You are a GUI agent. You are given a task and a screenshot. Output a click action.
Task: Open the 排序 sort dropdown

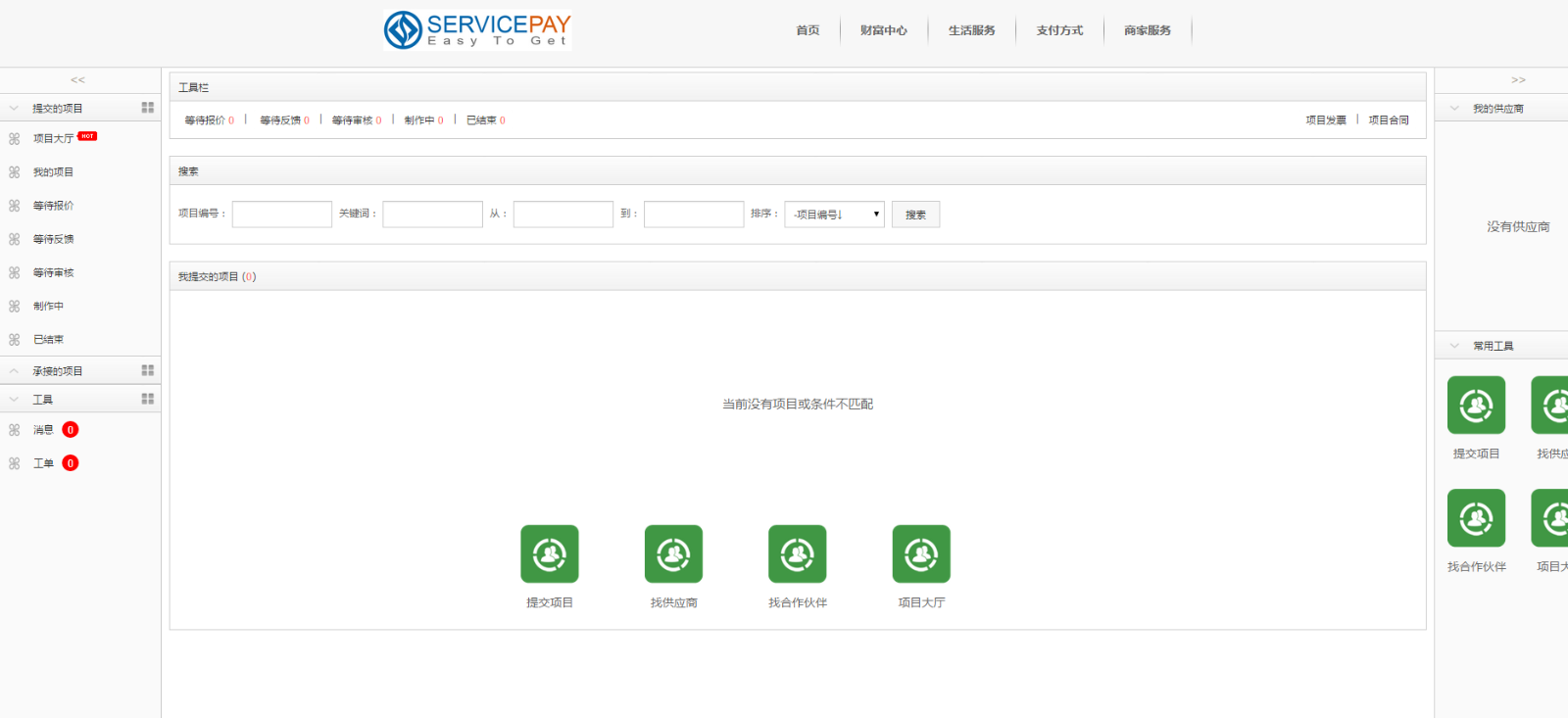coord(834,215)
